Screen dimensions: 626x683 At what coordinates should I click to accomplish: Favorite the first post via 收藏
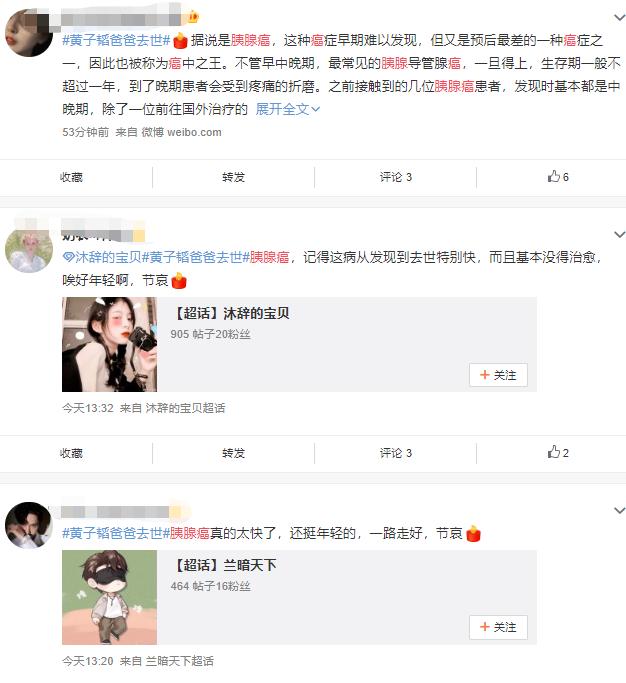(x=71, y=177)
